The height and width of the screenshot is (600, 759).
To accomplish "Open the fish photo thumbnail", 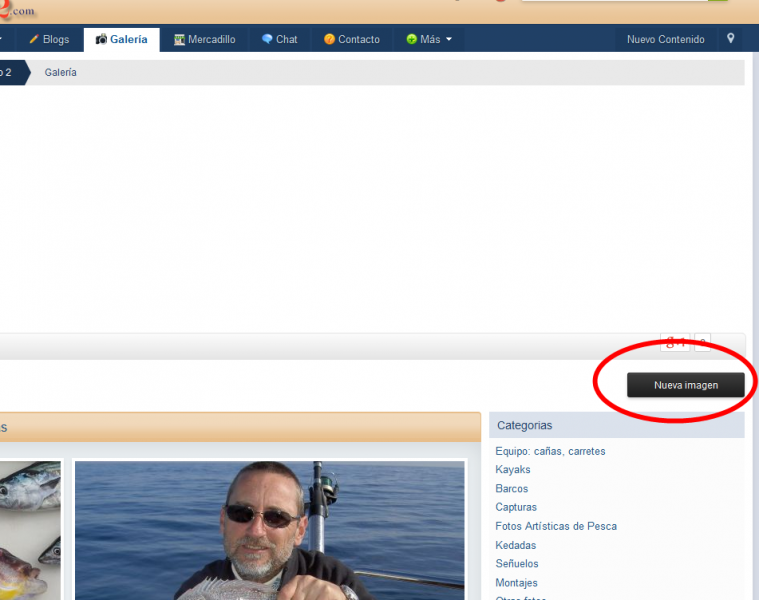I will [x=30, y=530].
